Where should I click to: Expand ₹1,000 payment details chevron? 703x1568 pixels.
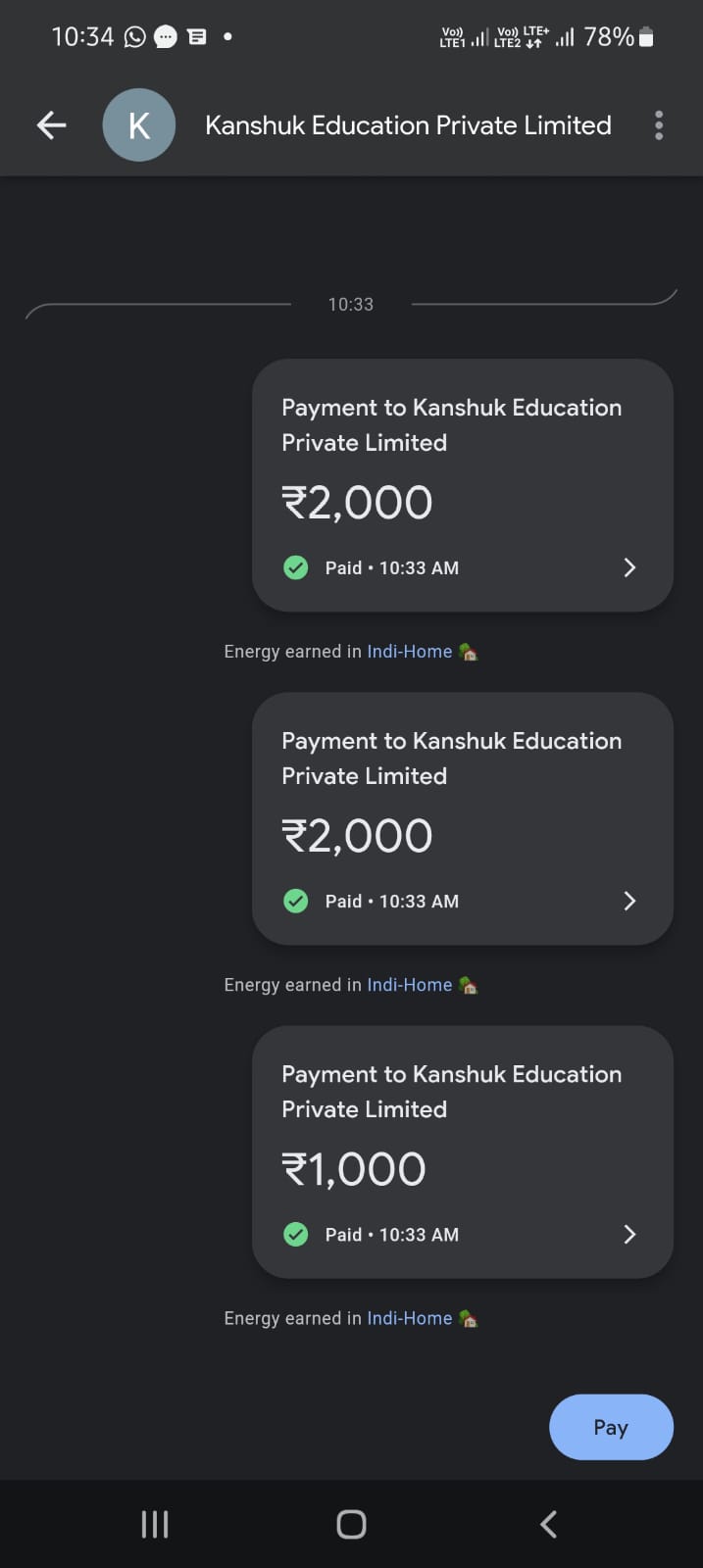[x=629, y=1234]
